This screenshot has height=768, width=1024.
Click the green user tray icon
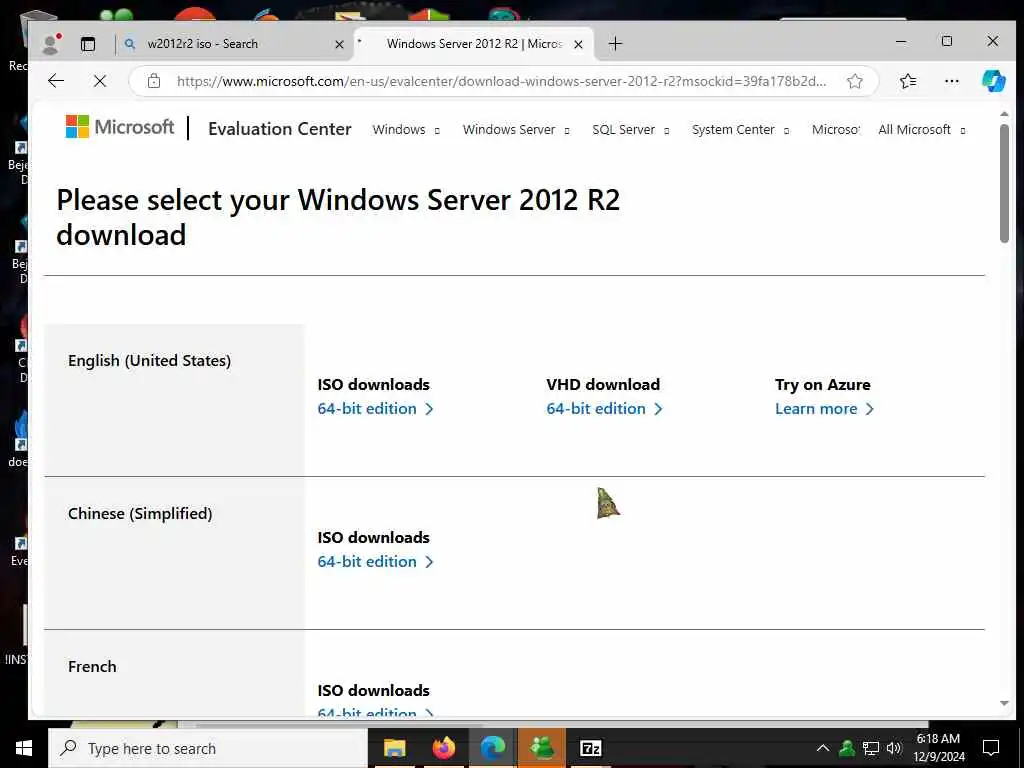[x=847, y=748]
